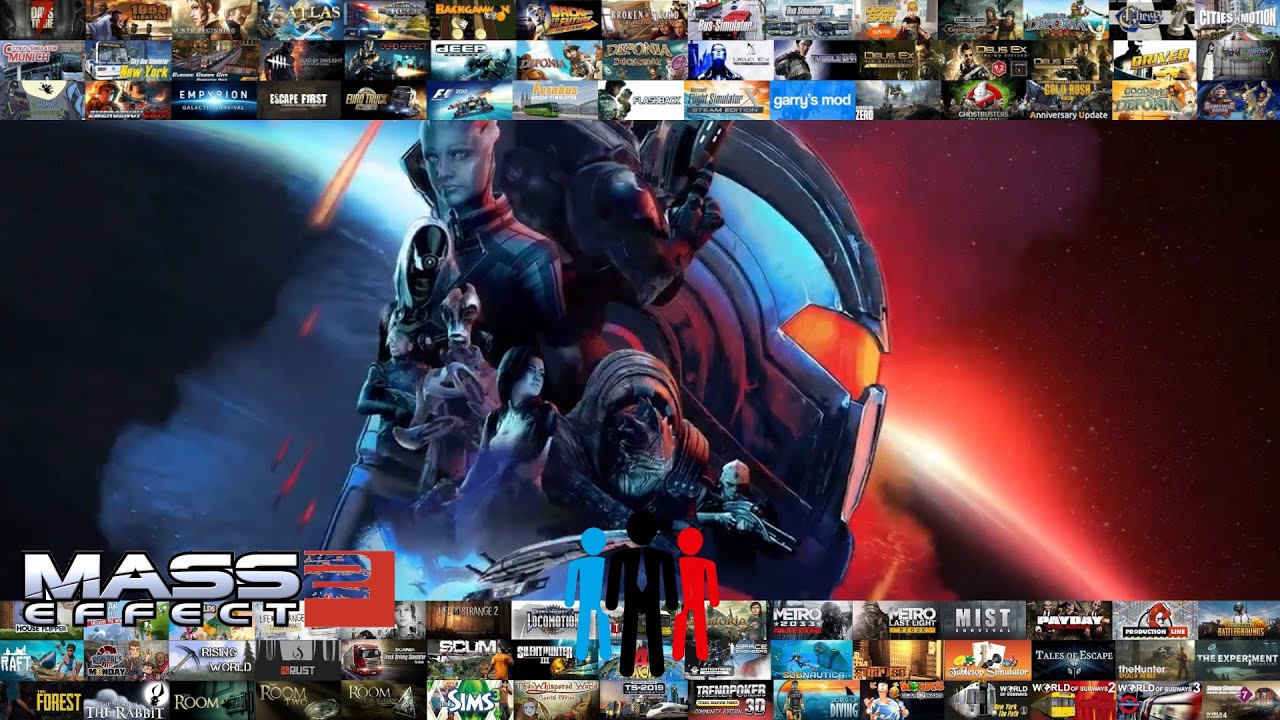This screenshot has width=1280, height=720.
Task: Click the Production Line thumbnail
Action: pos(1154,620)
